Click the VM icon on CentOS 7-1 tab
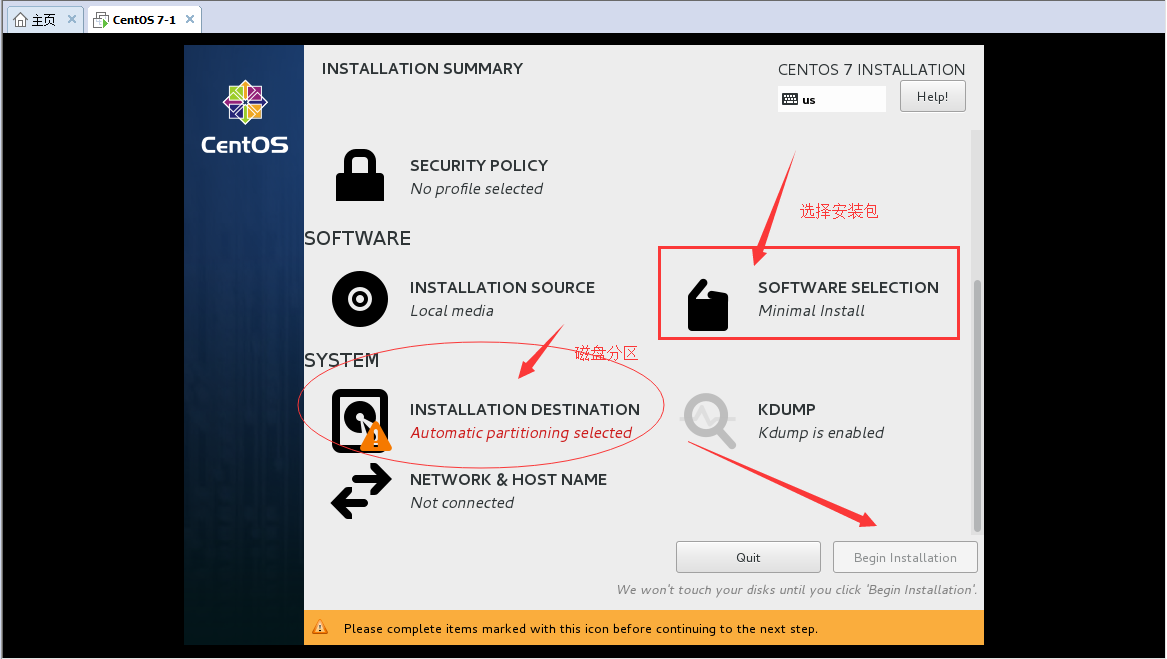The width and height of the screenshot is (1167, 659). pyautogui.click(x=100, y=20)
